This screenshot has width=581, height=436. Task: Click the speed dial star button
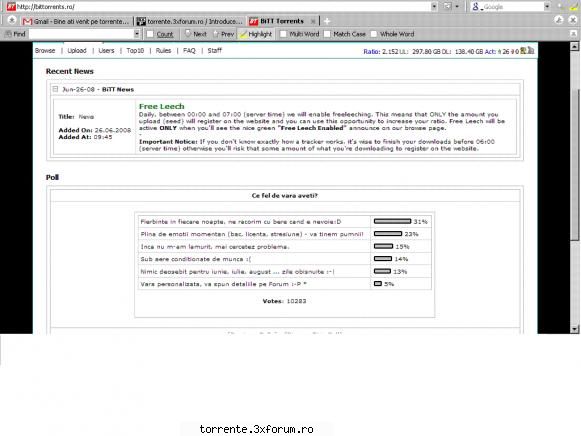pos(11,20)
